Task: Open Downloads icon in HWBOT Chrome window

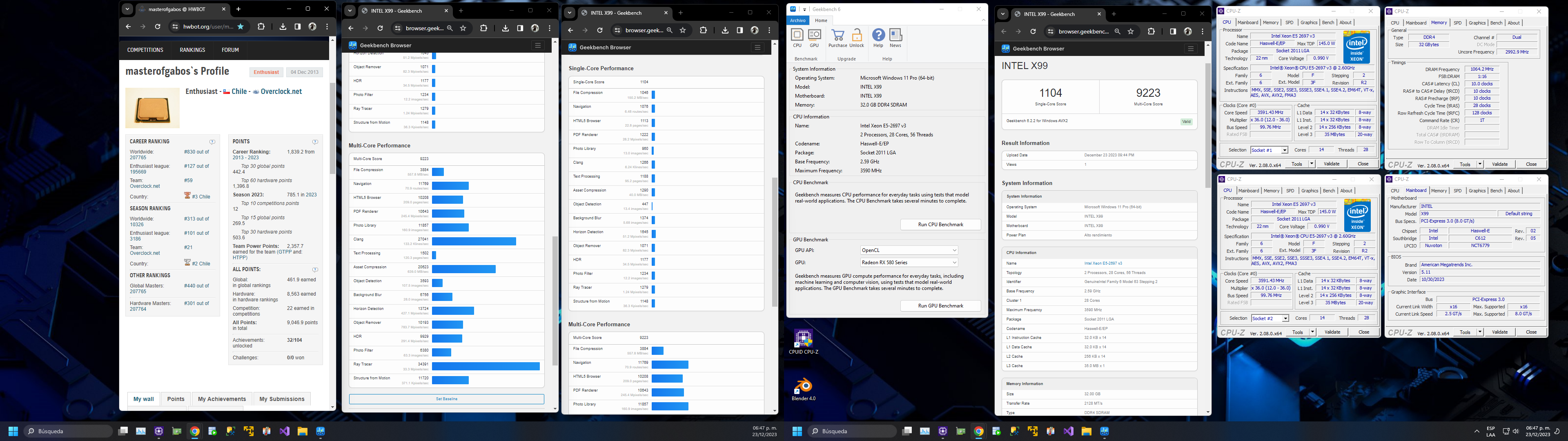Action: point(283,27)
